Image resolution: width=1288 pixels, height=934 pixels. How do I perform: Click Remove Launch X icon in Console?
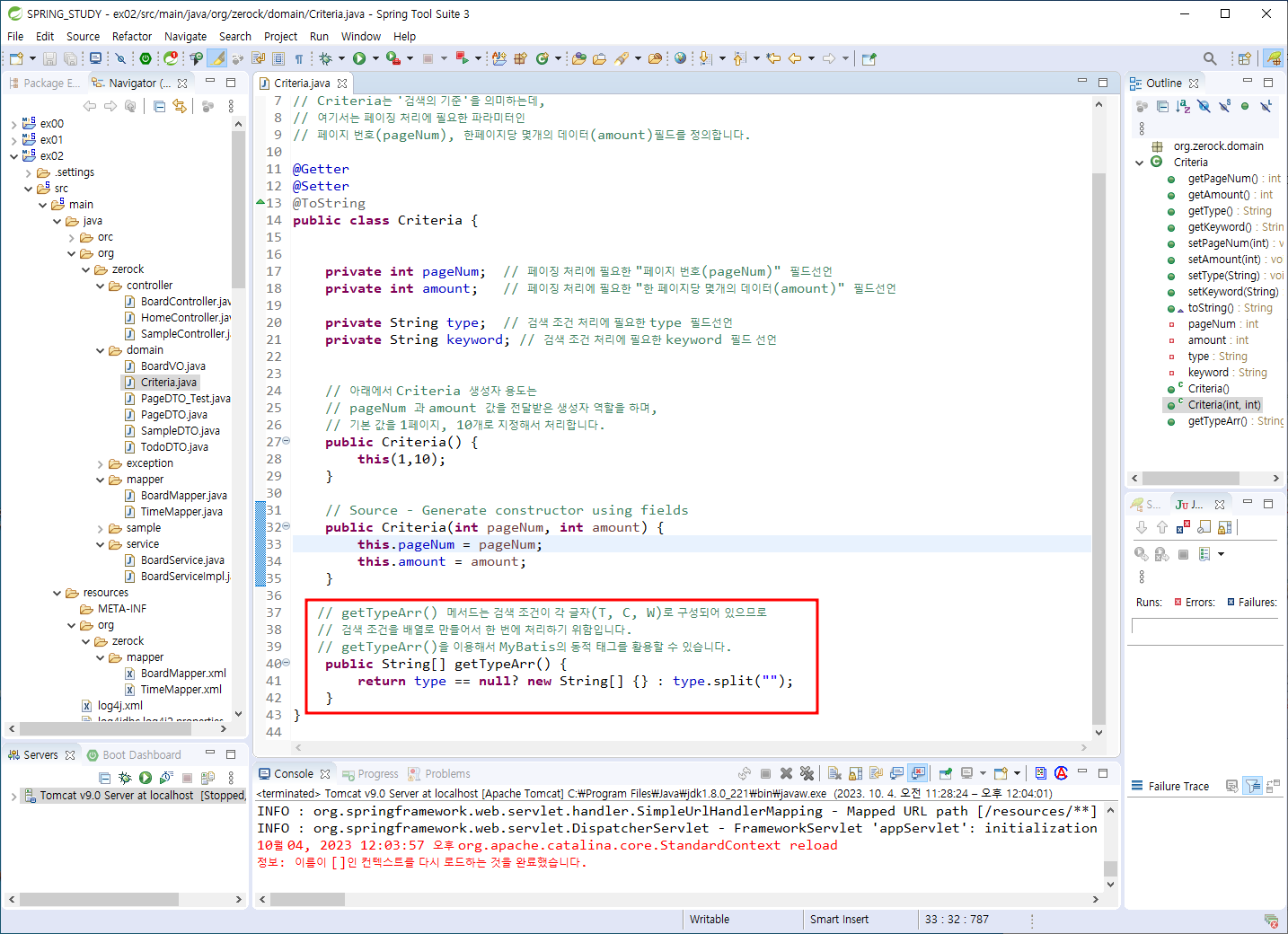(786, 773)
